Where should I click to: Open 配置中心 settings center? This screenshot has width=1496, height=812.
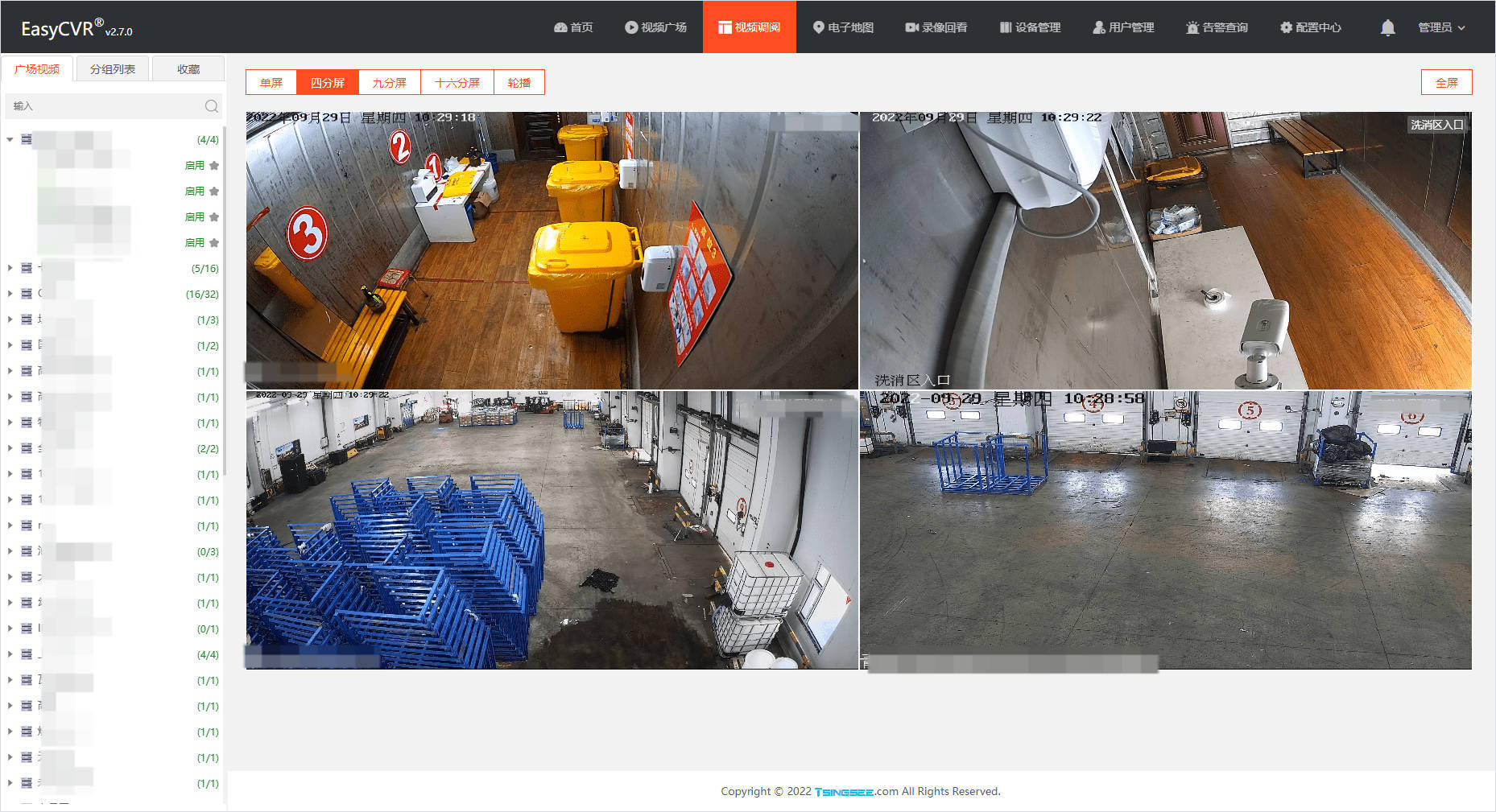pos(1311,27)
